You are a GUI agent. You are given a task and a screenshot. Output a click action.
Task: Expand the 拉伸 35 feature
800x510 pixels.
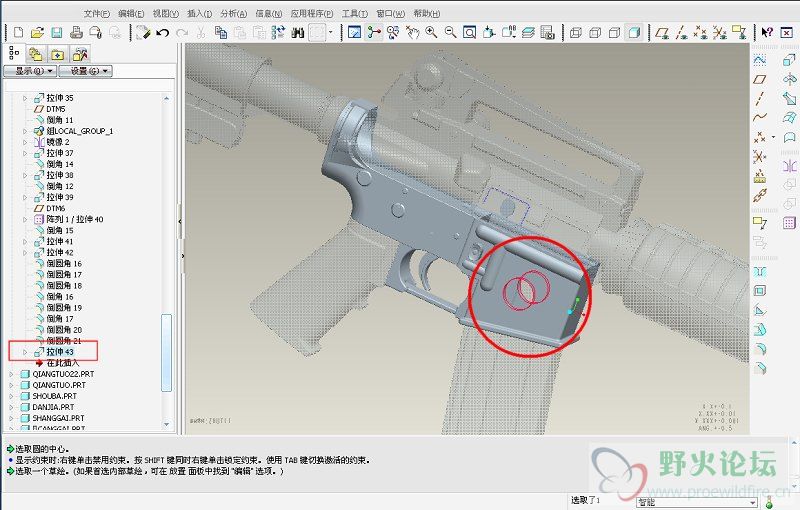tap(24, 98)
